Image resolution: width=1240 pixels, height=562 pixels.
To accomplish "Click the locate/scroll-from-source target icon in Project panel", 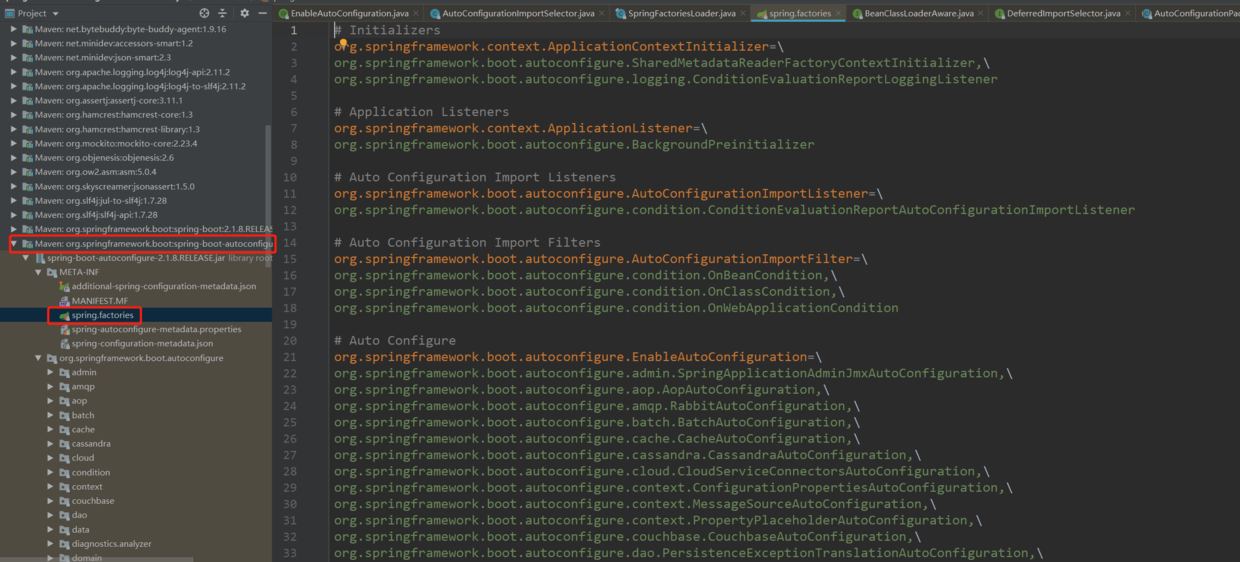I will (x=204, y=13).
